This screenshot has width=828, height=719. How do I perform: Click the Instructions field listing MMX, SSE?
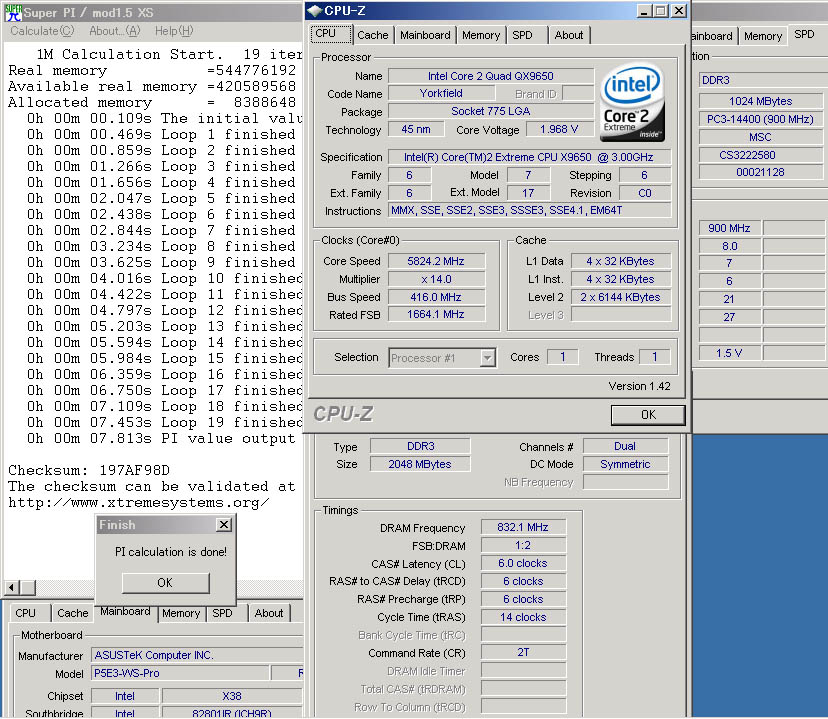(530, 211)
